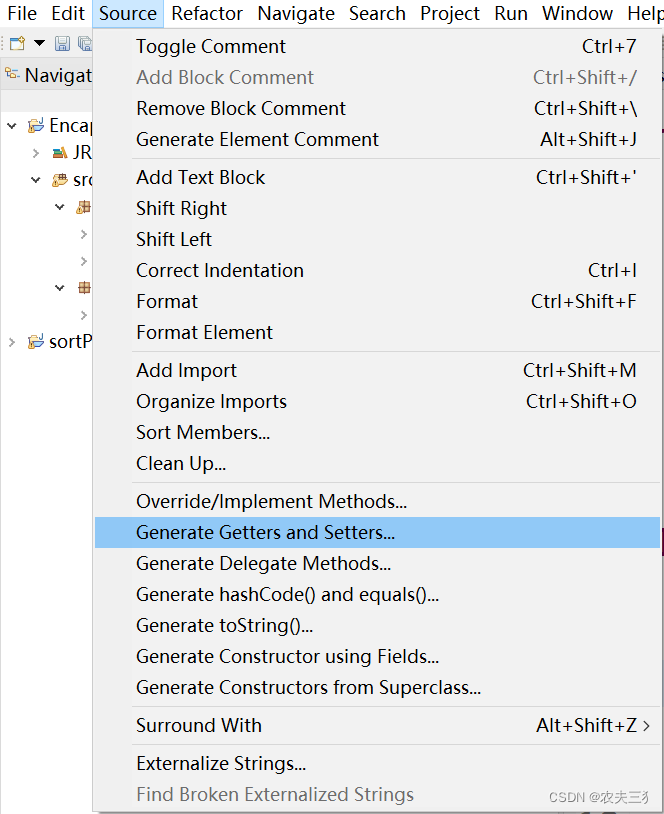Select the src source folder icon

(60, 180)
